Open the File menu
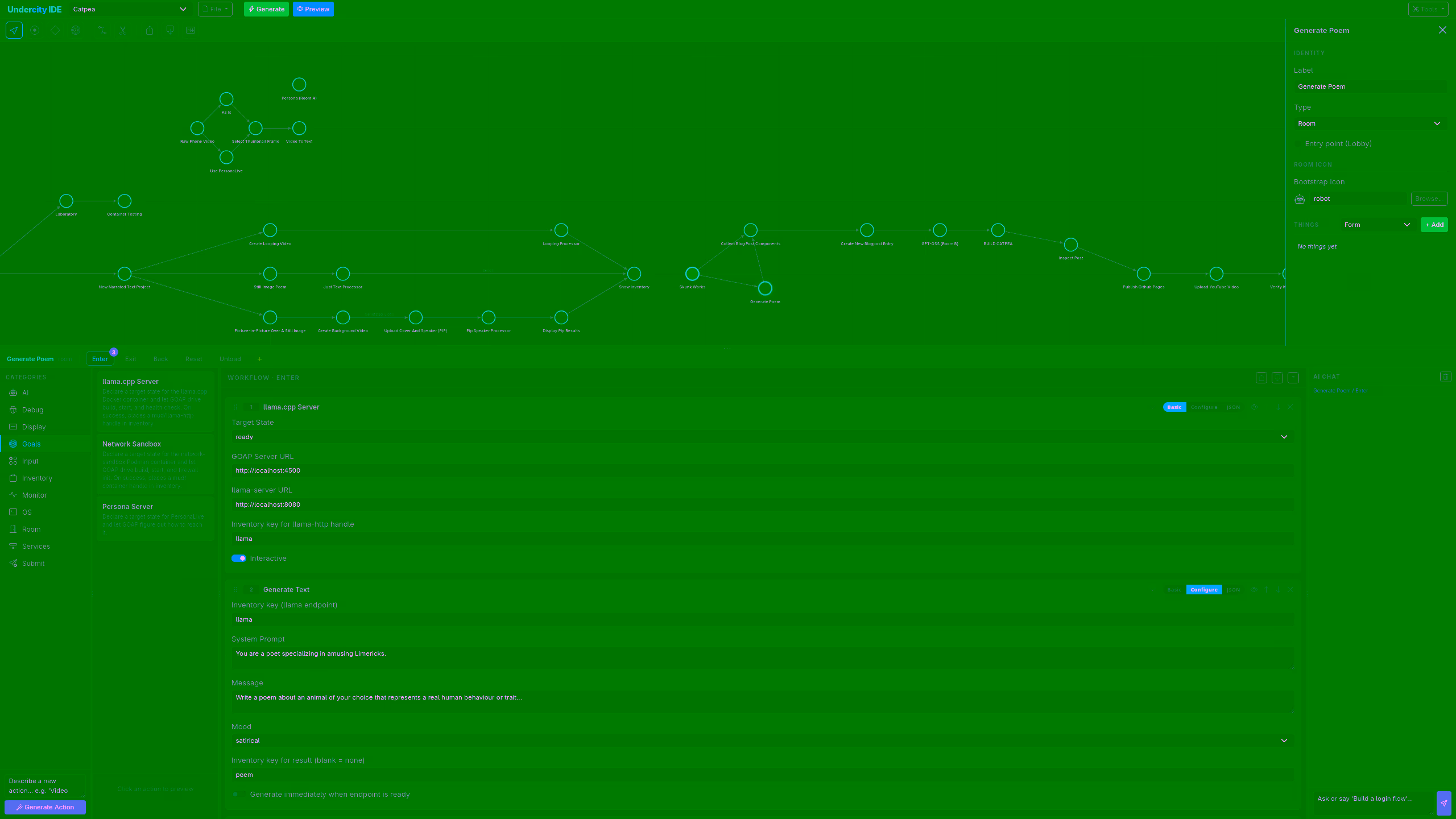Viewport: 1456px width, 819px height. click(x=215, y=9)
